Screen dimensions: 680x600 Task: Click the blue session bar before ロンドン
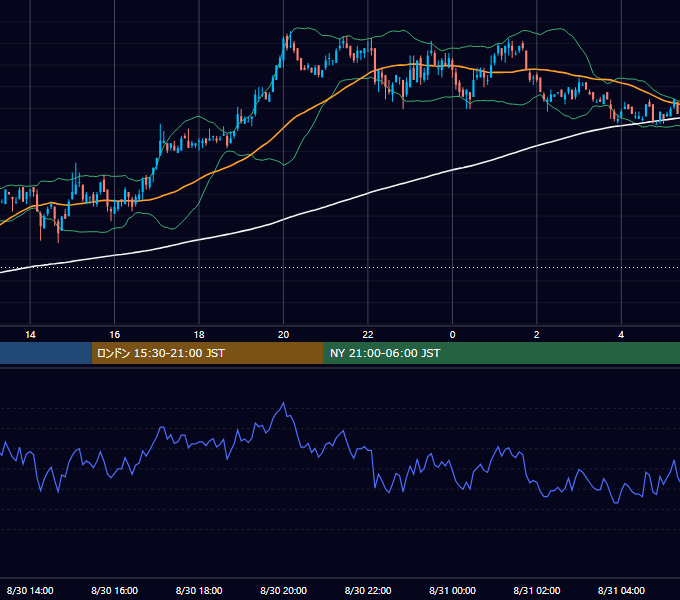coord(46,353)
